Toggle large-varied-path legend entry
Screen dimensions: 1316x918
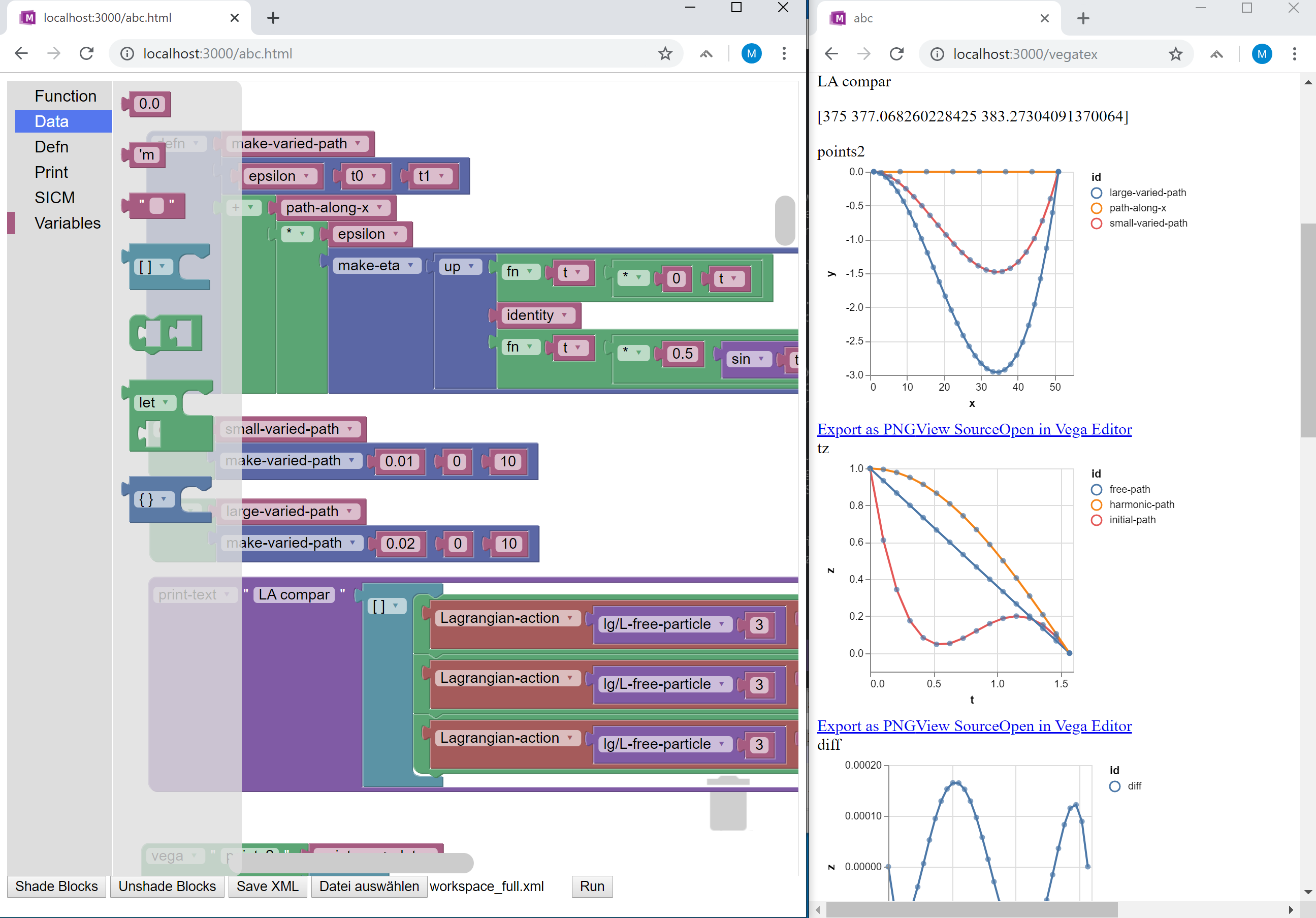1147,193
